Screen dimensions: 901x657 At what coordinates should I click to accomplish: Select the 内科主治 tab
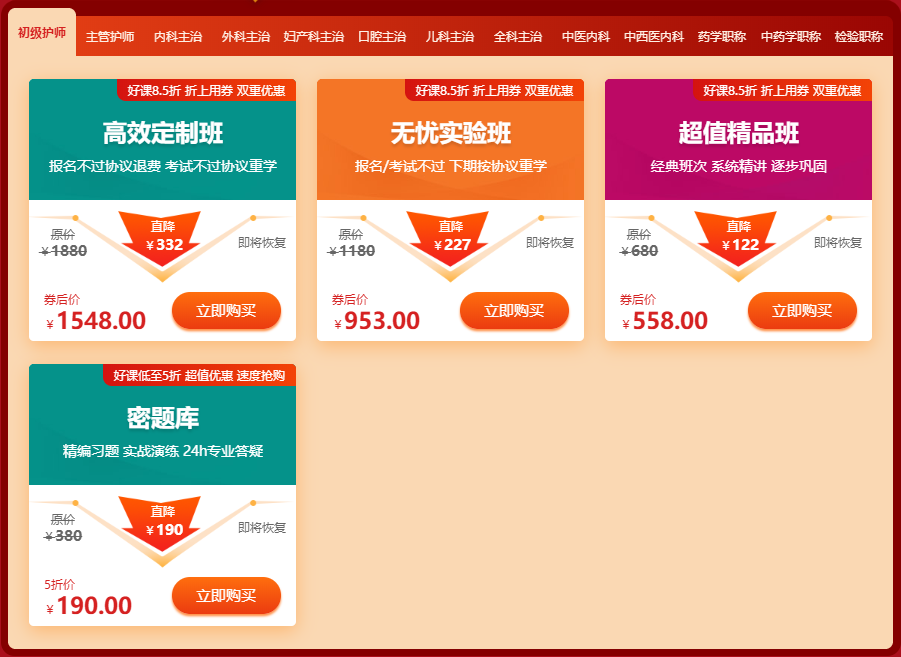coord(178,37)
